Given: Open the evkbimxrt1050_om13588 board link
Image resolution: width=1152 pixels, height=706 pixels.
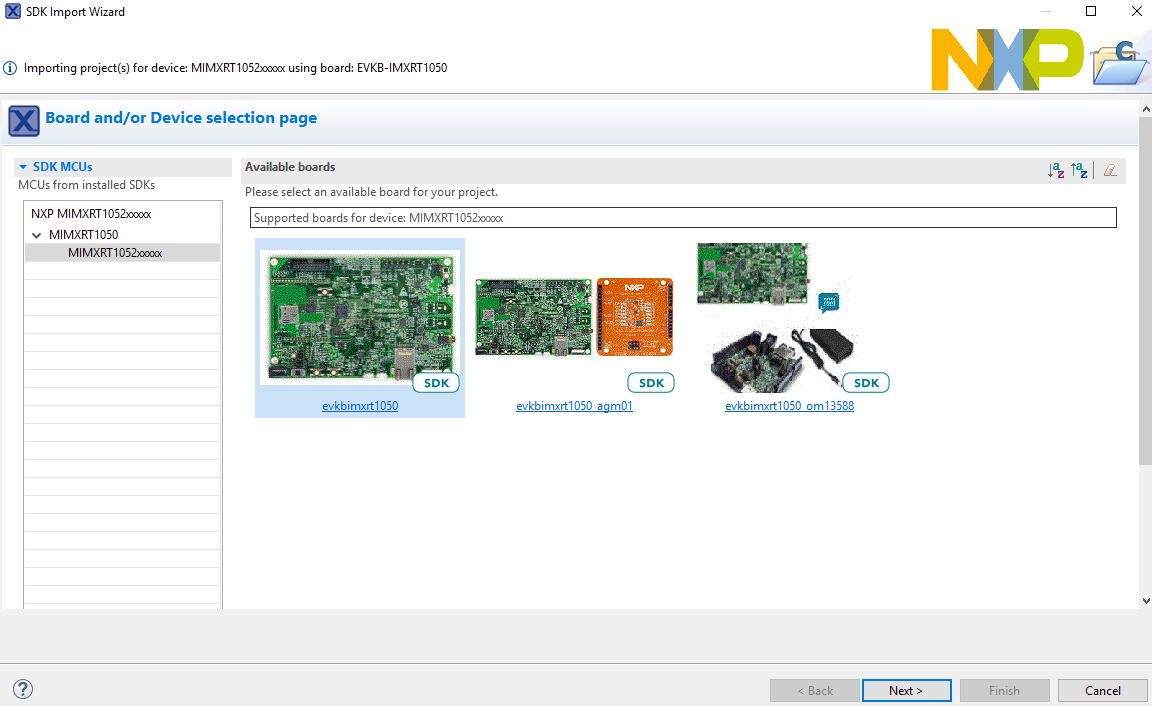Looking at the screenshot, I should pyautogui.click(x=789, y=406).
